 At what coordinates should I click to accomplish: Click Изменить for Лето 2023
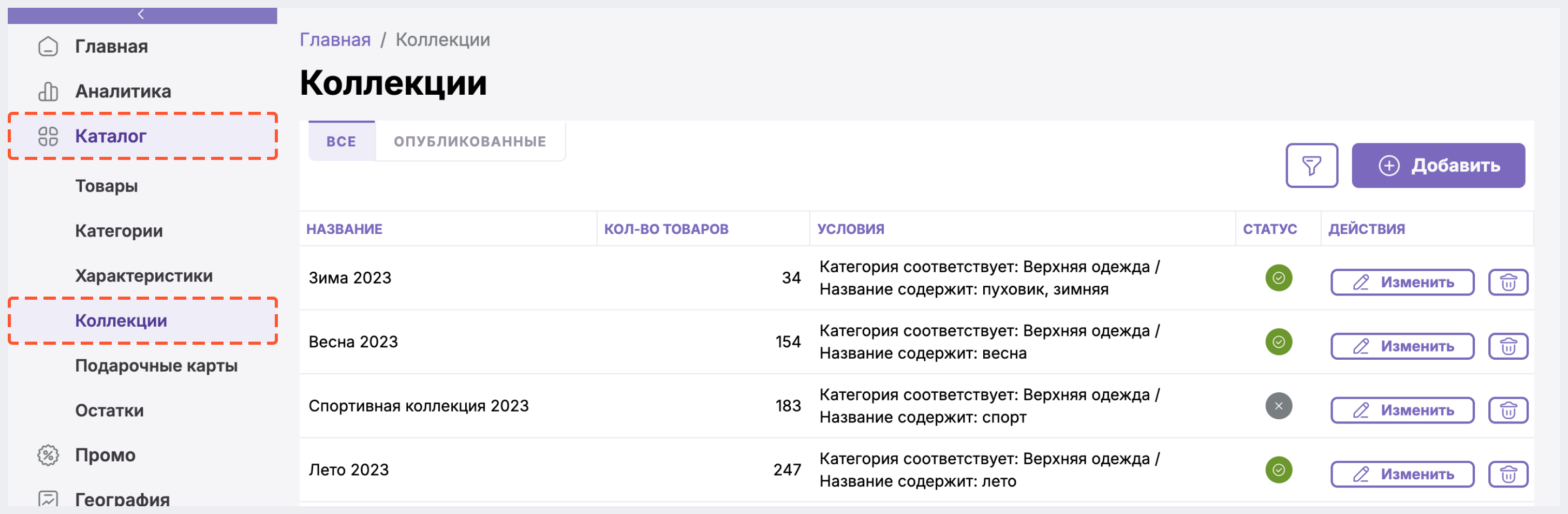click(1402, 474)
